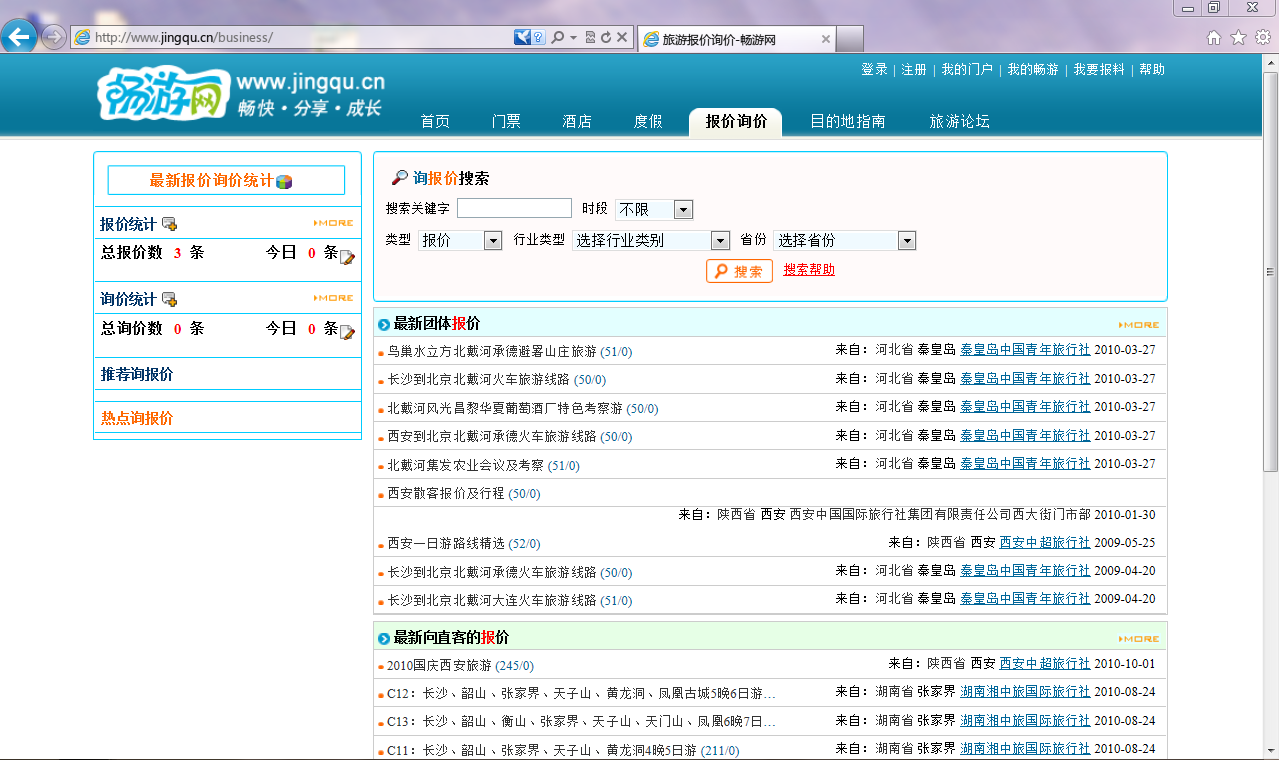Click MORE link in 报价统计 section

[333, 223]
